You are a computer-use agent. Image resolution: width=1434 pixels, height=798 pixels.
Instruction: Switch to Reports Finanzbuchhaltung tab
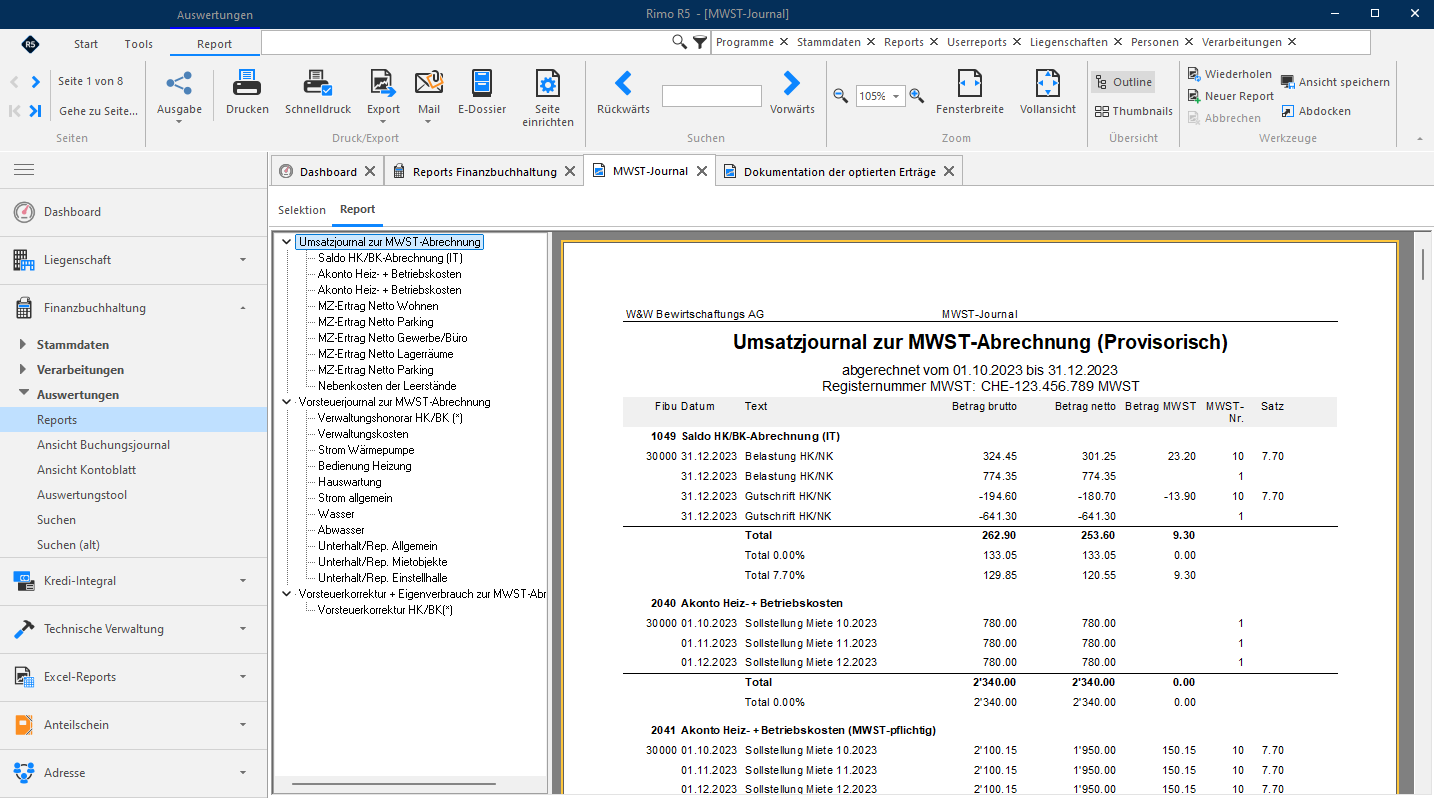[483, 171]
